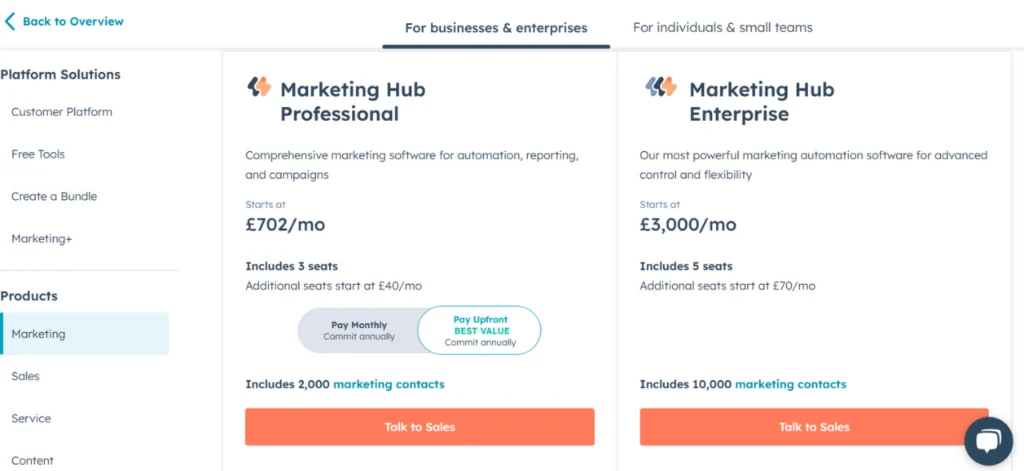1024x471 pixels.
Task: Open marketing contacts link under Professional
Action: pyautogui.click(x=389, y=384)
